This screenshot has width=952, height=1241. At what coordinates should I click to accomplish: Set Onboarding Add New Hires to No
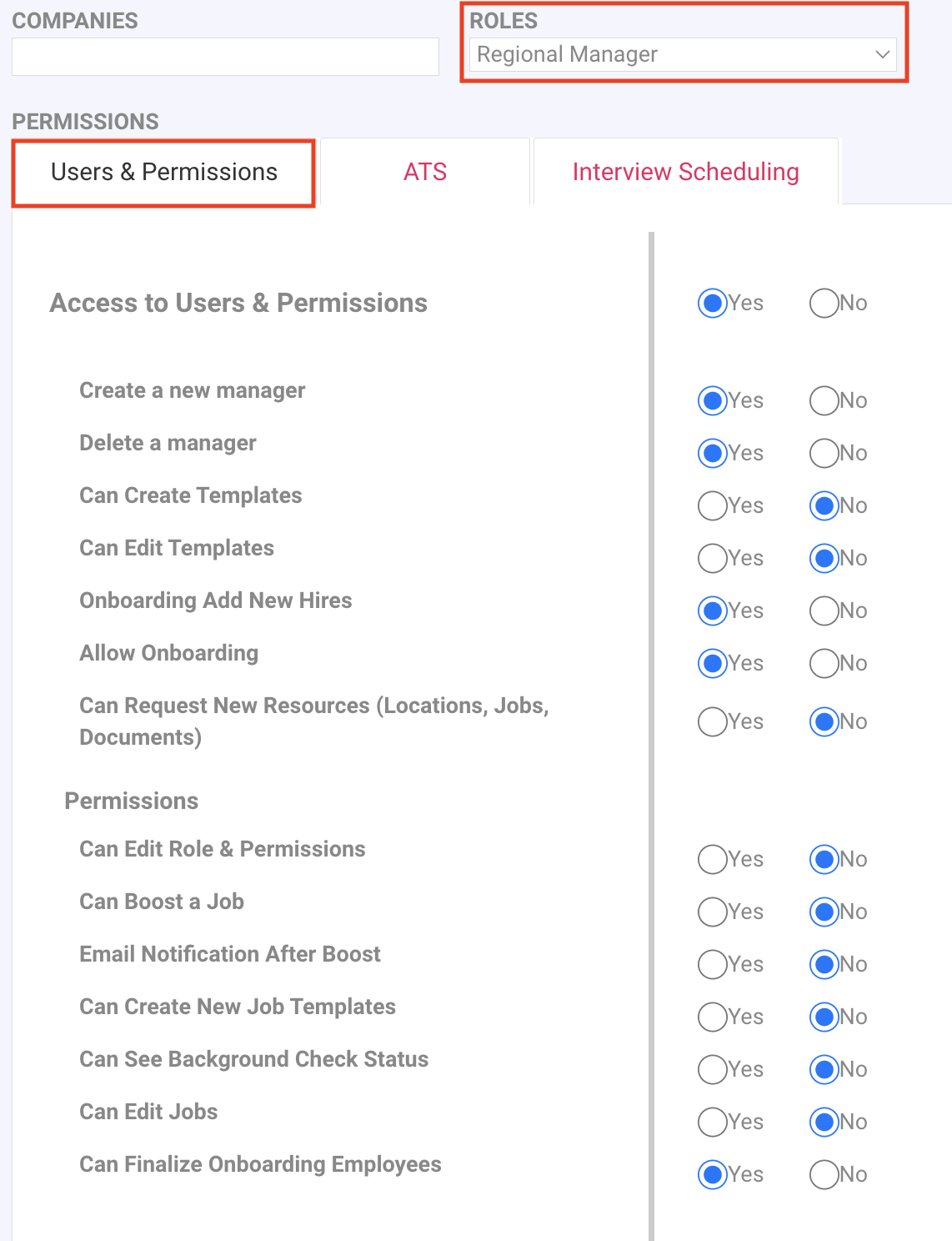tap(824, 610)
